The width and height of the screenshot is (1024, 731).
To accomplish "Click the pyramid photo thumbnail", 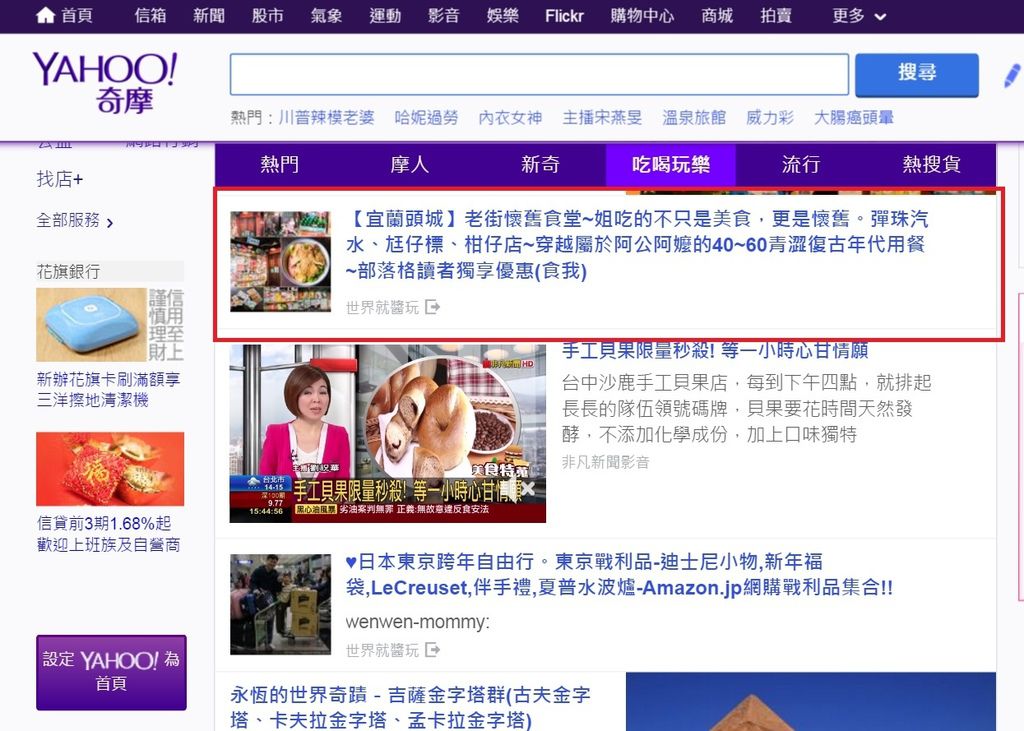I will (x=810, y=702).
